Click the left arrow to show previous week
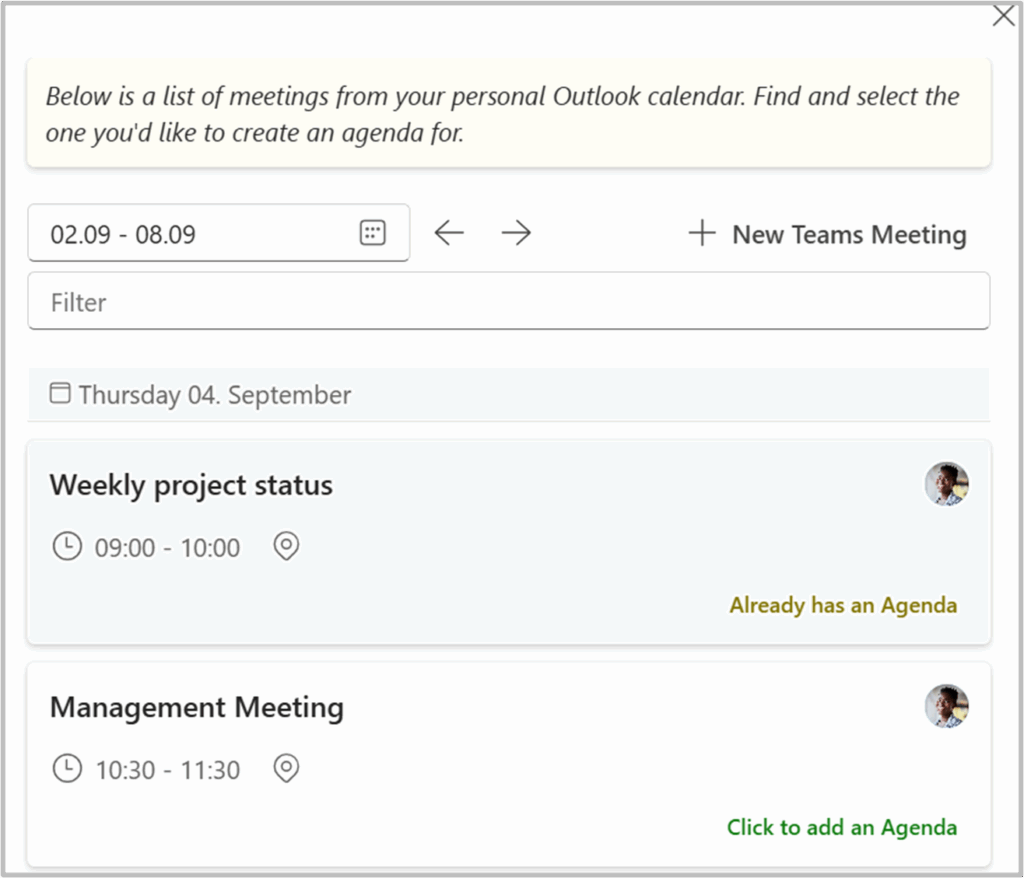Viewport: 1024px width, 878px height. [448, 232]
